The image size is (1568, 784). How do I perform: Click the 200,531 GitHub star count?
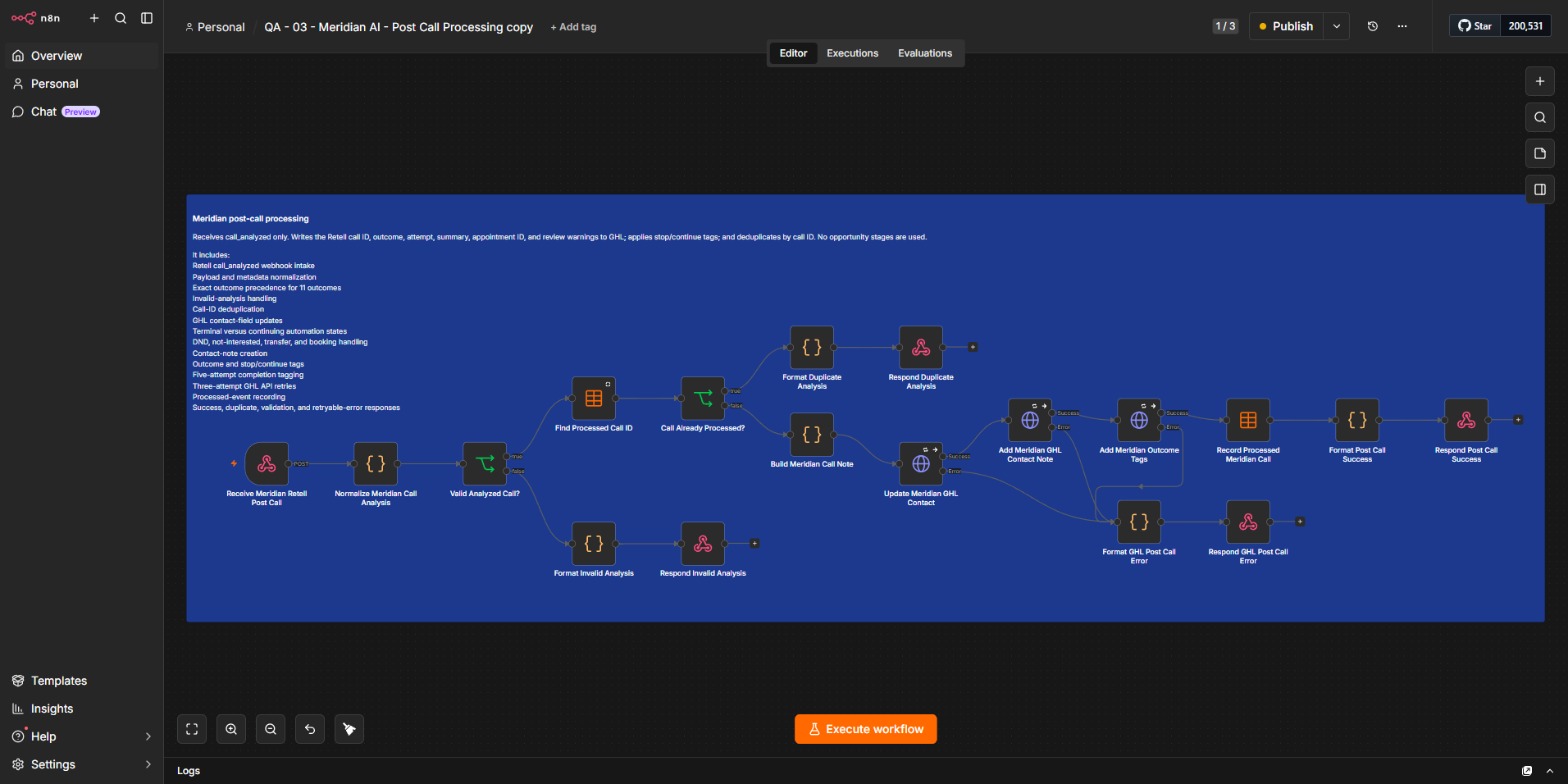1525,26
